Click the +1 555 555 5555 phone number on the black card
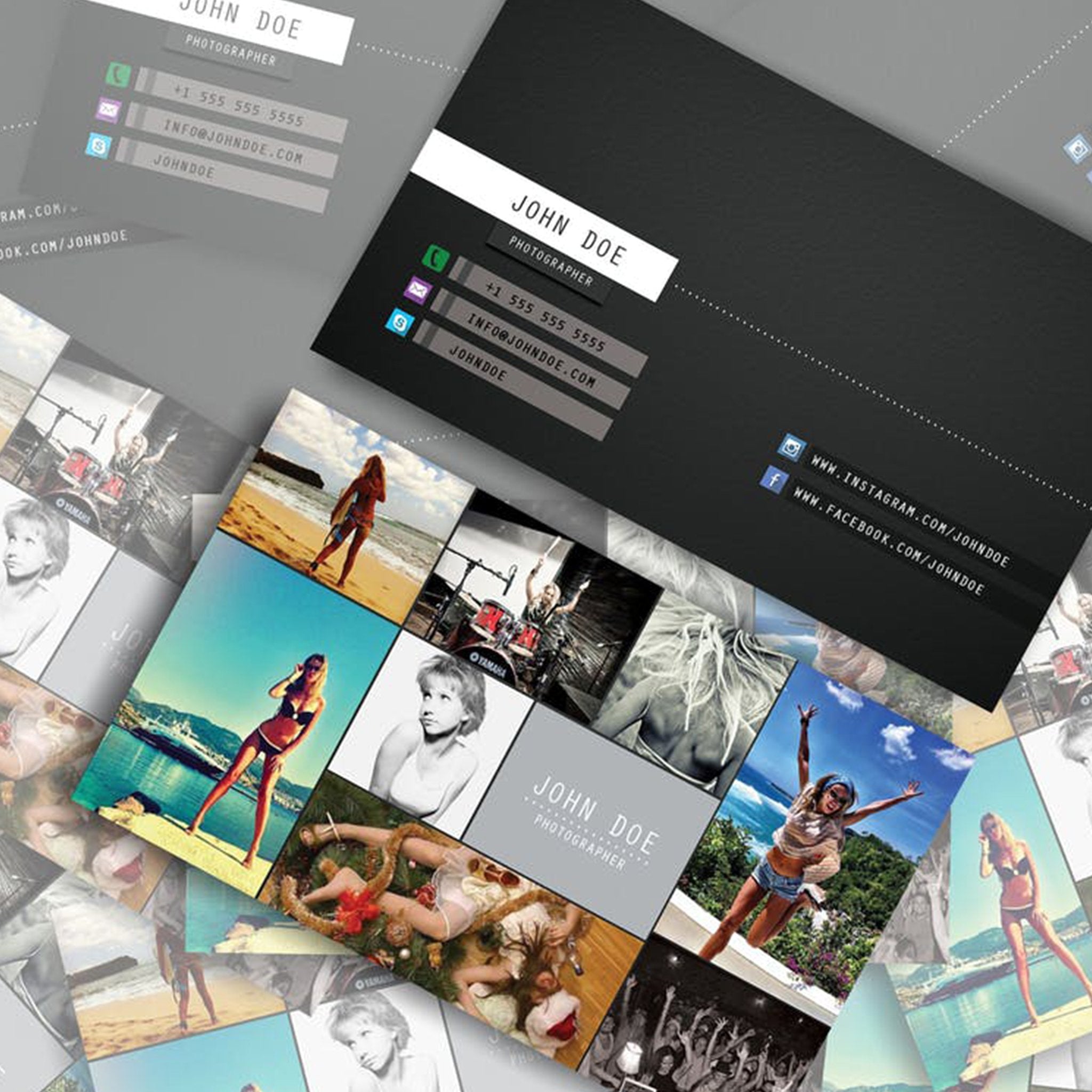Image resolution: width=1092 pixels, height=1092 pixels. (545, 317)
